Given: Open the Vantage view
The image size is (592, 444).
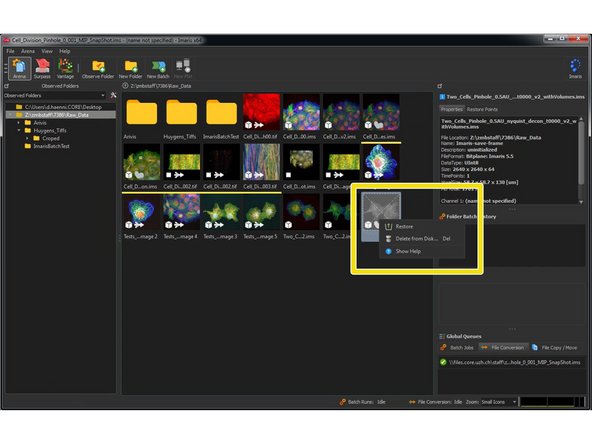Looking at the screenshot, I should point(65,68).
